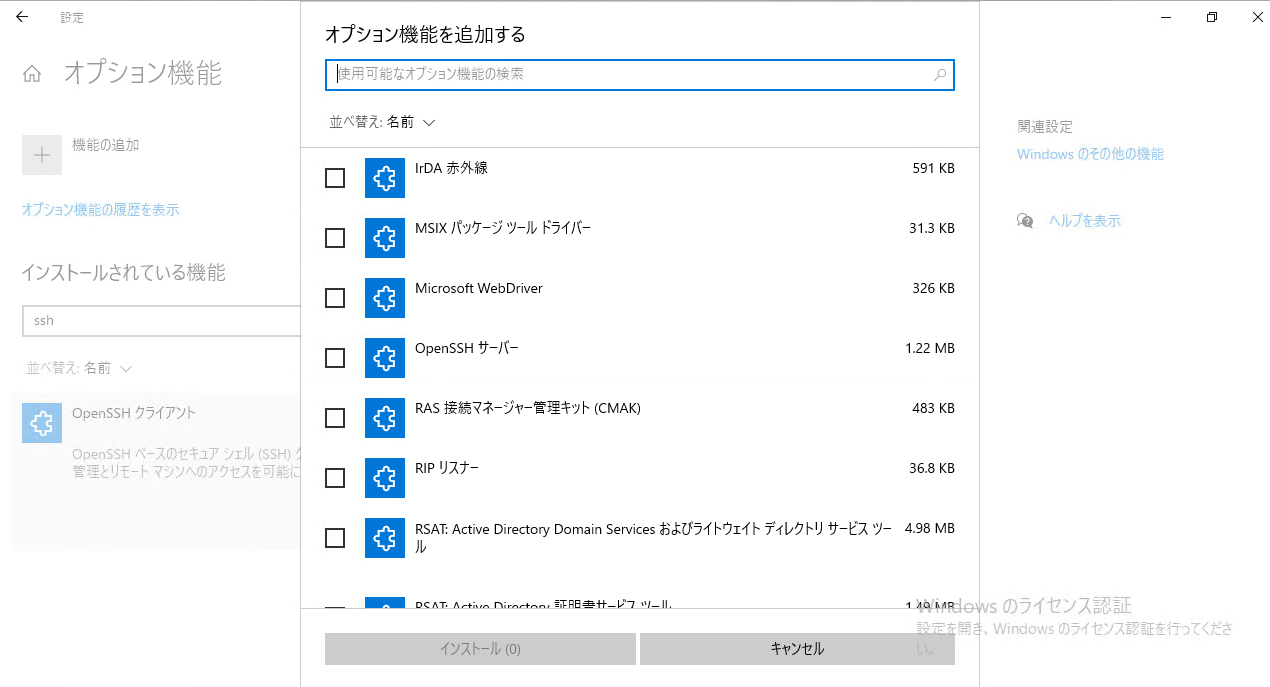
Task: Open Windows のその他の機能 link
Action: pos(1090,154)
